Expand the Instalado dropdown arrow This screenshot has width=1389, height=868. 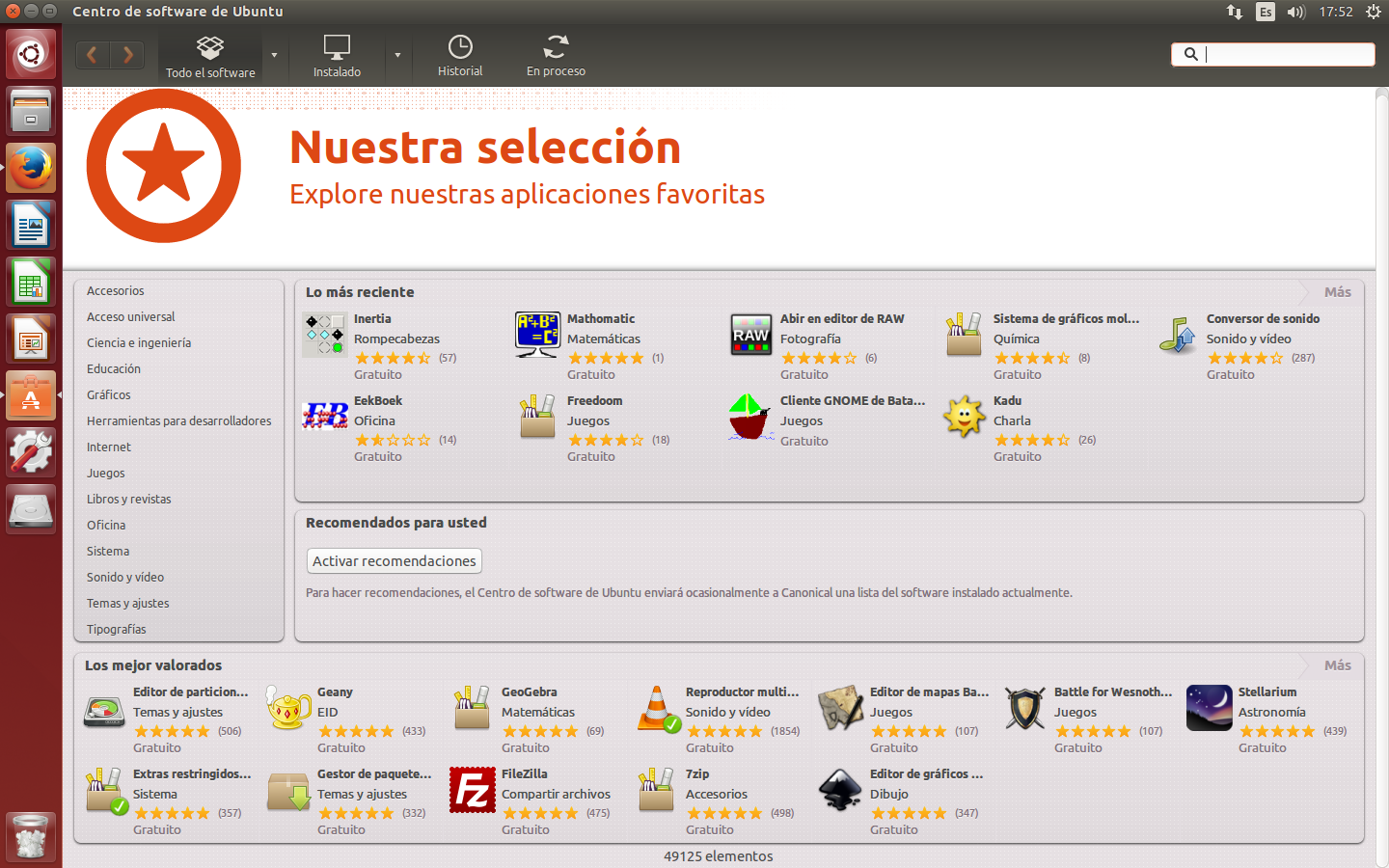coord(397,55)
